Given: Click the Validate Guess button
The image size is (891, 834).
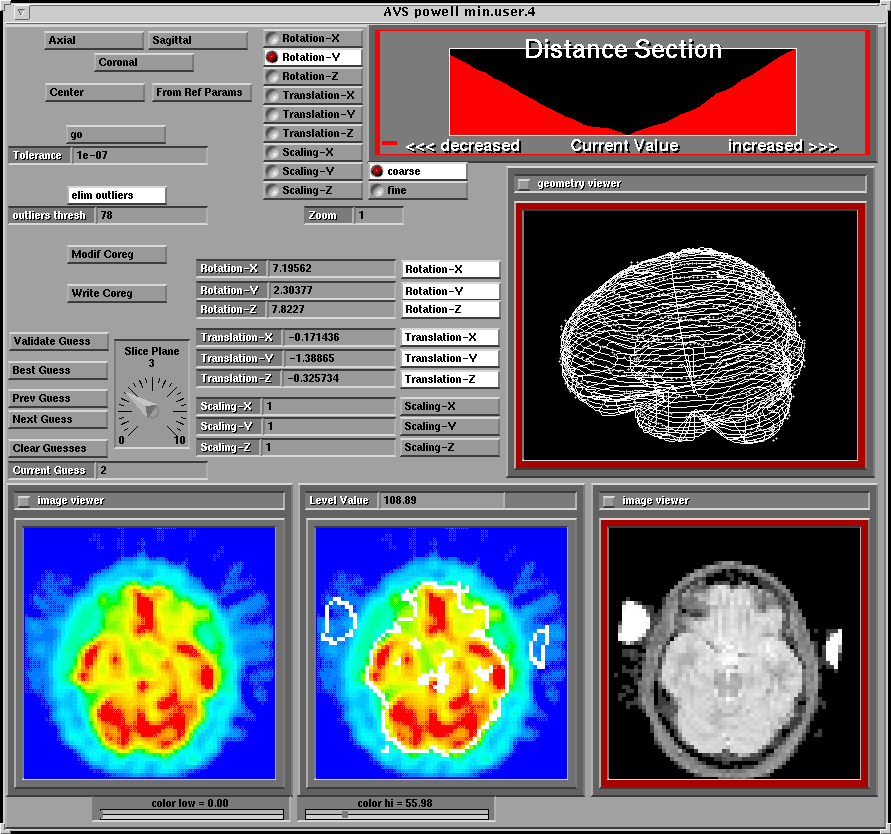Looking at the screenshot, I should pyautogui.click(x=58, y=342).
